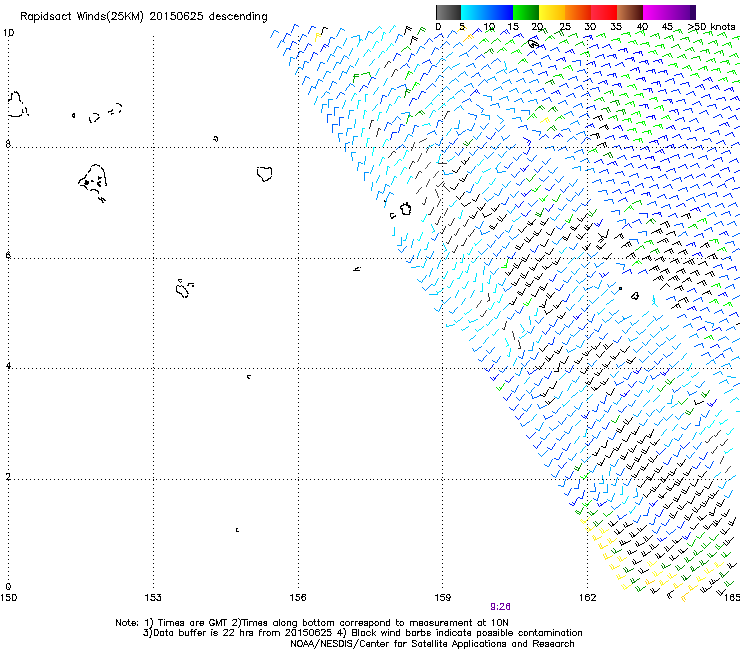Click the island cluster near 153.6E 5.5N

[184, 288]
